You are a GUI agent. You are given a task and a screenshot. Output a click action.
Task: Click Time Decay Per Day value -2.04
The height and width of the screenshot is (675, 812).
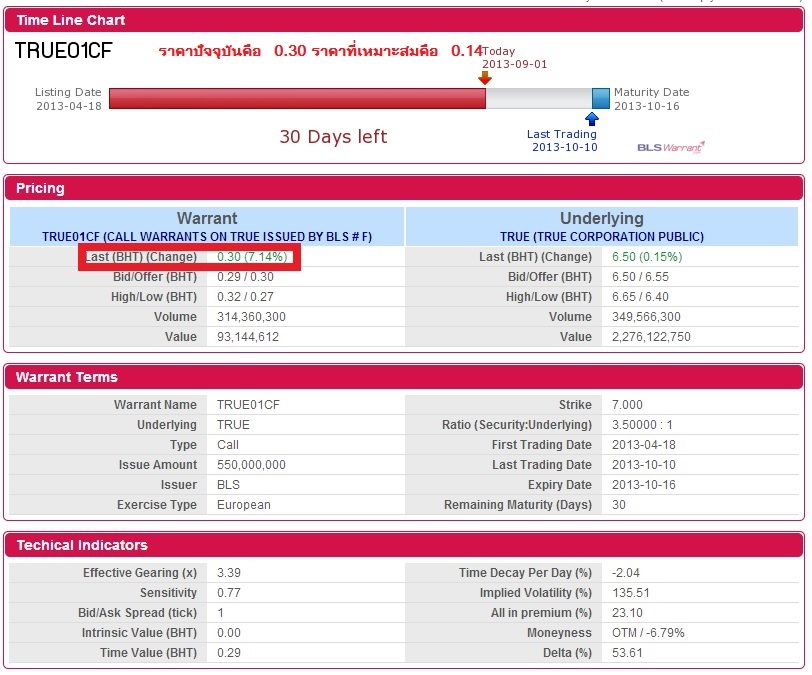coord(626,573)
